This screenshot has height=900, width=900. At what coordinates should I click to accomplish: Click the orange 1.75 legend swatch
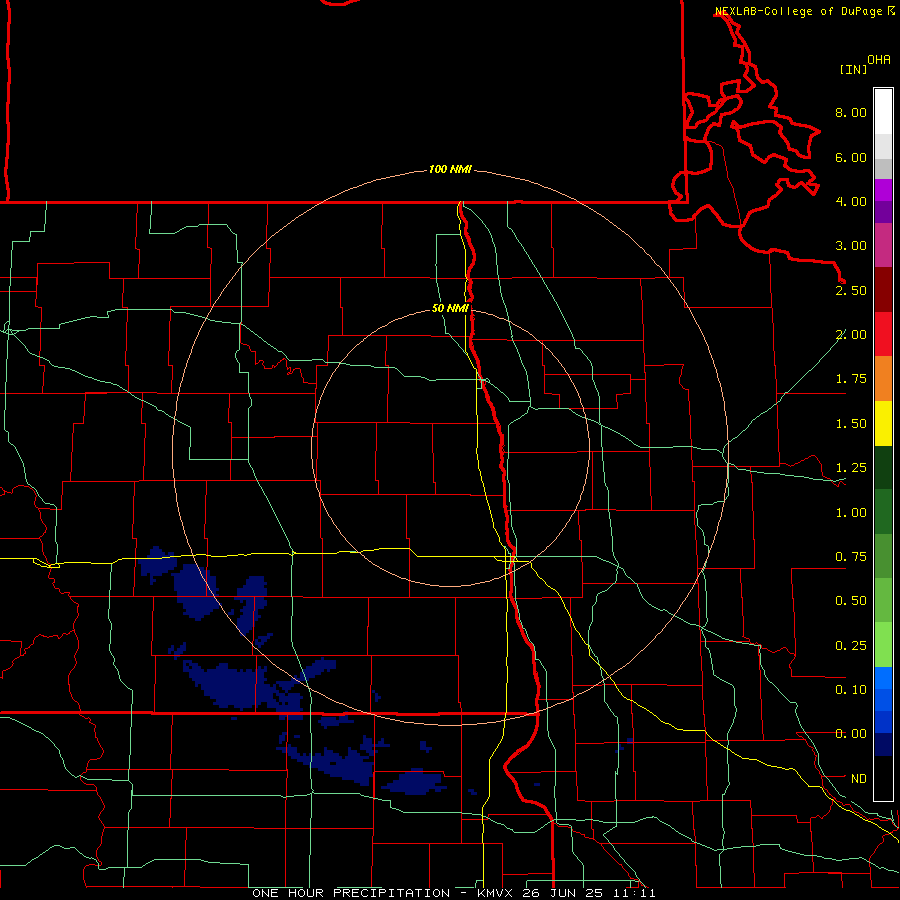(883, 379)
